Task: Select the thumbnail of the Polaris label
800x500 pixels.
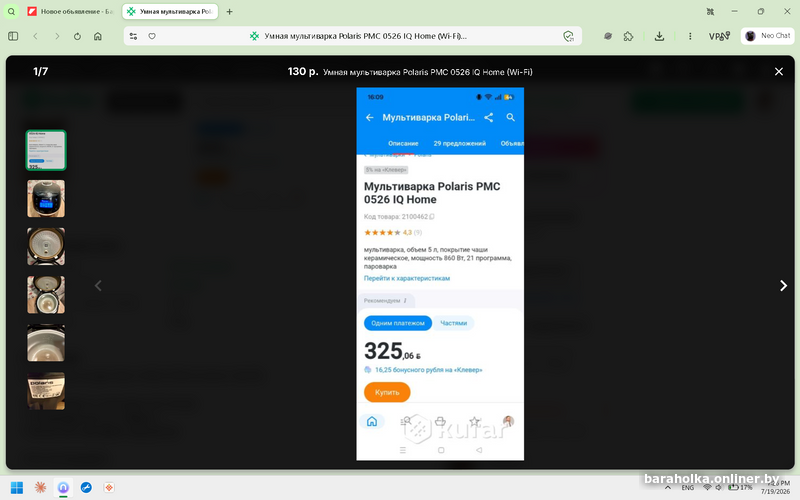Action: click(x=46, y=391)
